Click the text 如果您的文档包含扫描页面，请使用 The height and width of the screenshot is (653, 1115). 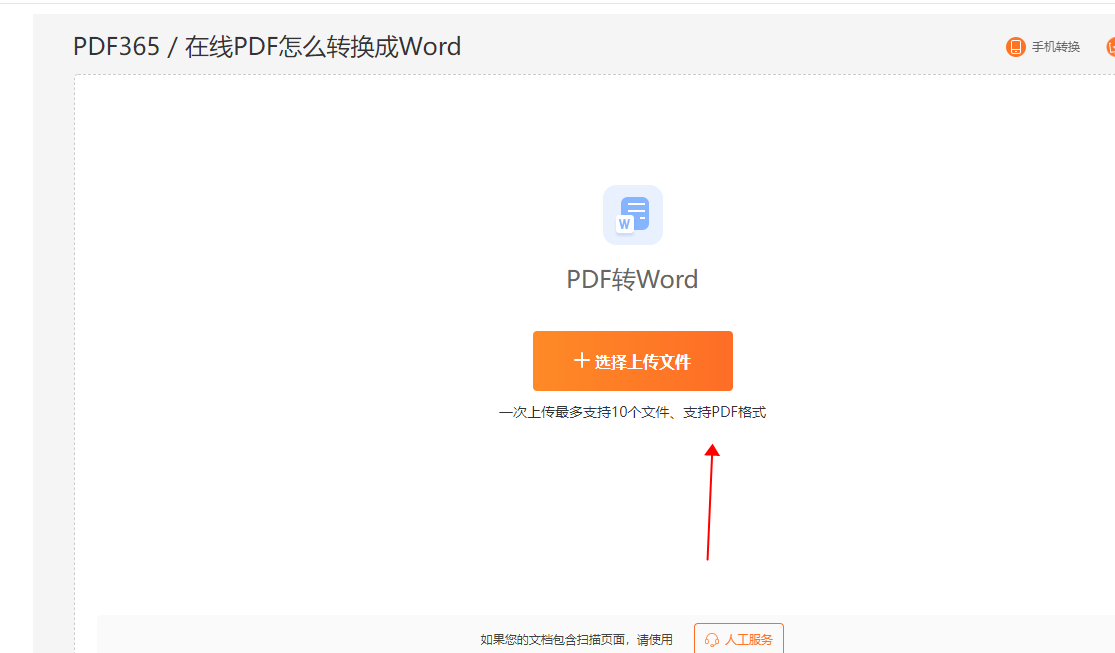coord(576,639)
